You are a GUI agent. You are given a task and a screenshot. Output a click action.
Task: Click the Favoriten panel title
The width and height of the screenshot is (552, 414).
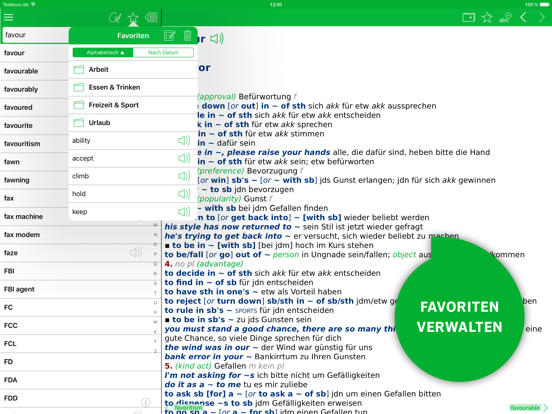(133, 36)
